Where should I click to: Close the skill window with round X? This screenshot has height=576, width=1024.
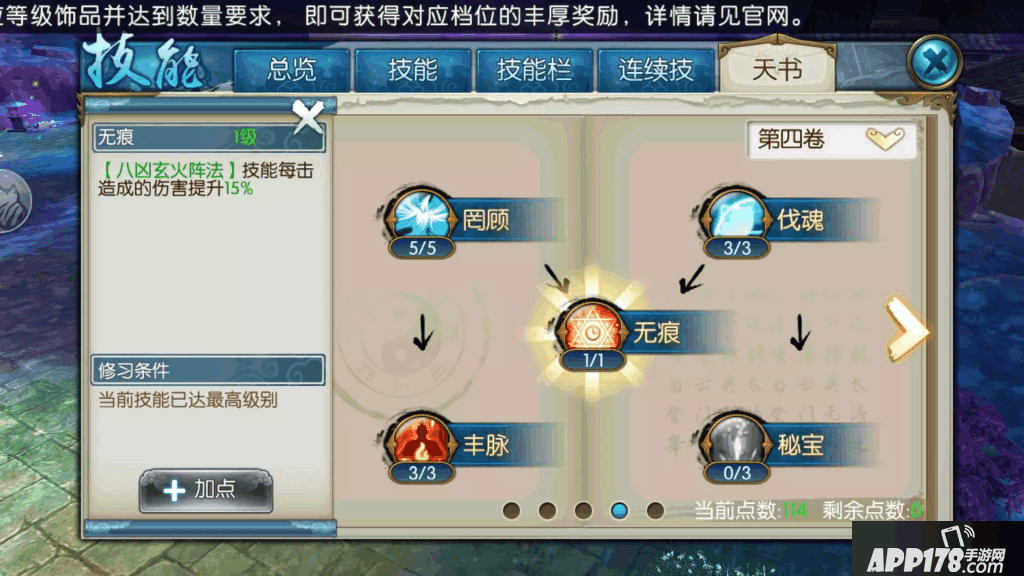coord(935,63)
